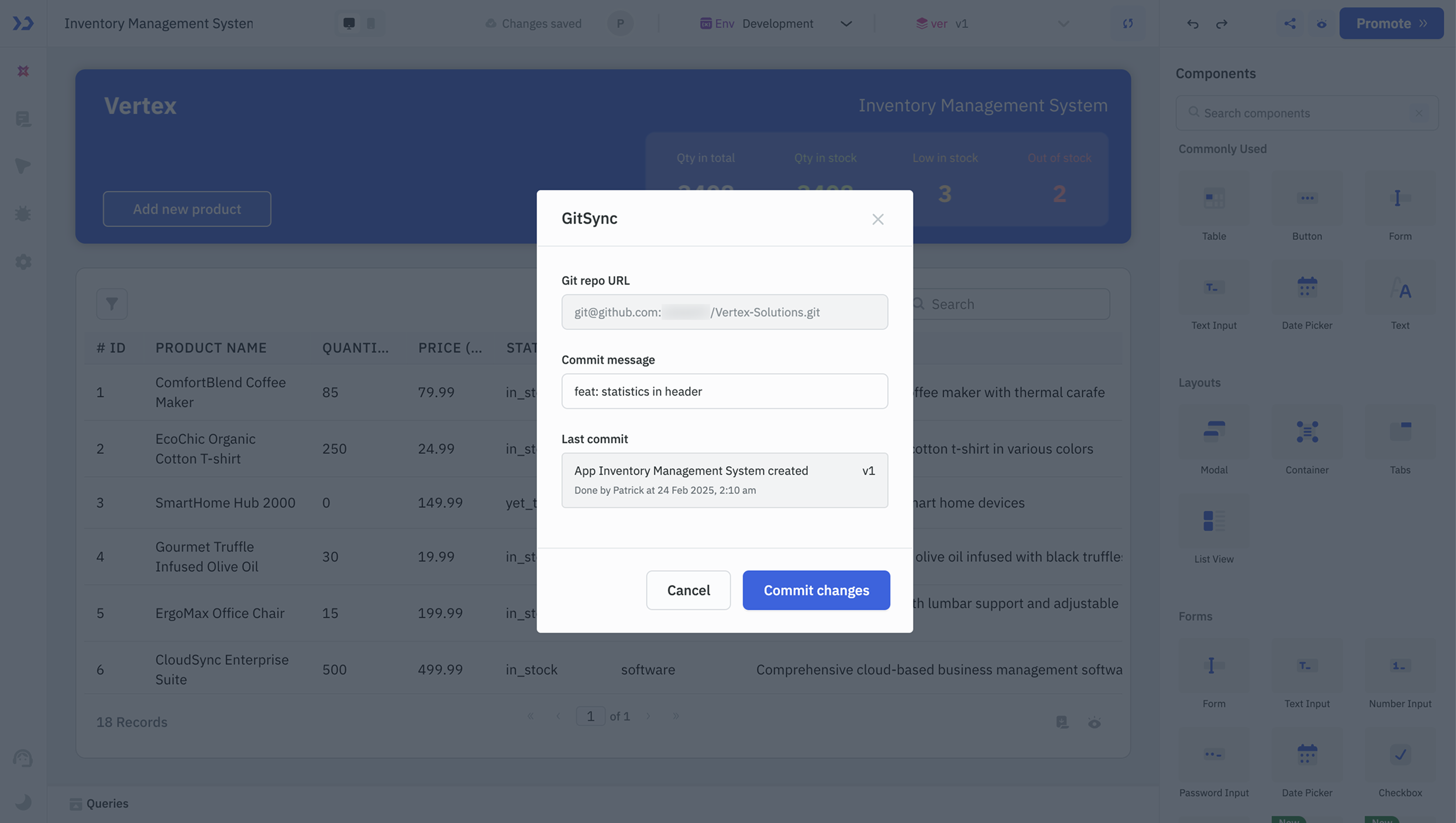Click the undo icon in the top toolbar
Image resolution: width=1456 pixels, height=823 pixels.
point(1192,23)
